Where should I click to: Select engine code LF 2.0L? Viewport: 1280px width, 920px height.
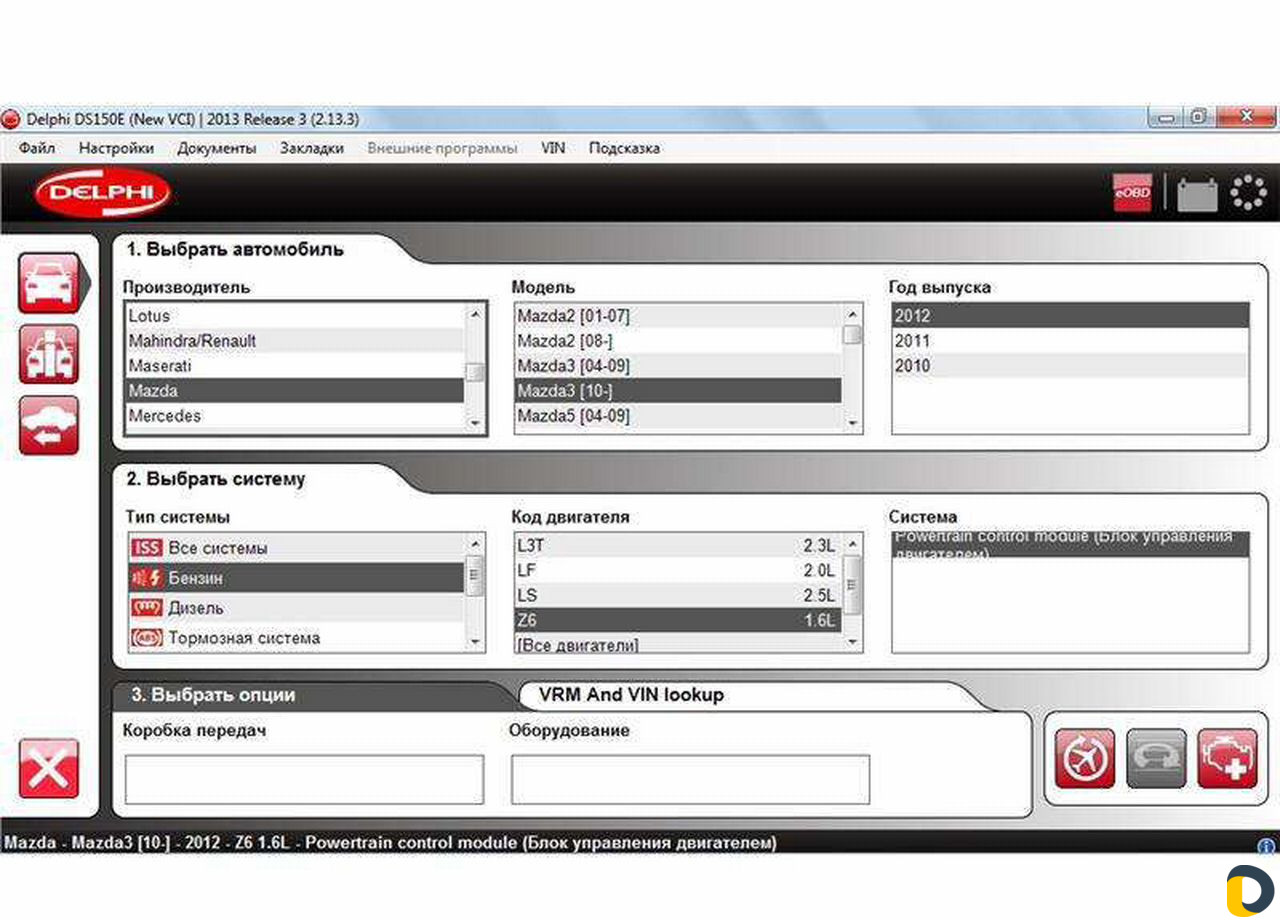coord(678,571)
